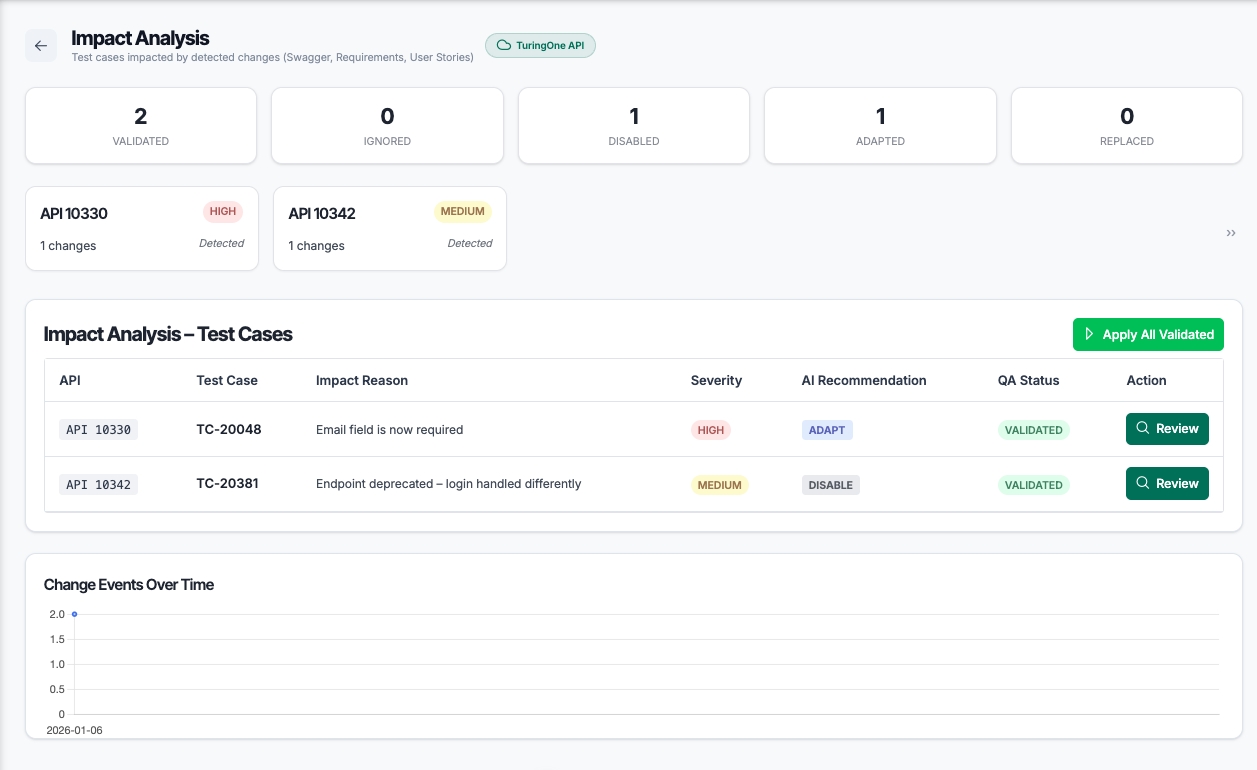Click the DISABLE recommendation badge
Image resolution: width=1257 pixels, height=770 pixels.
[x=830, y=485]
